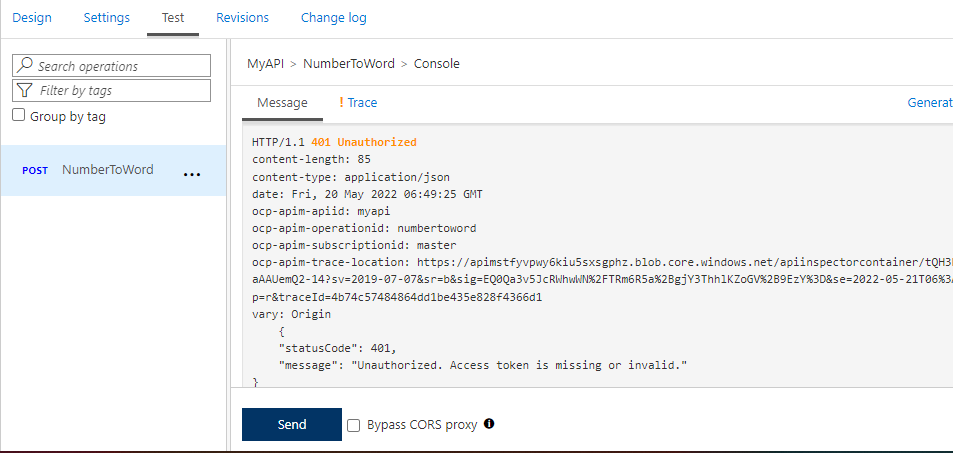Screen dimensions: 953x453
Task: Click the filter funnel icon
Action: tap(25, 90)
